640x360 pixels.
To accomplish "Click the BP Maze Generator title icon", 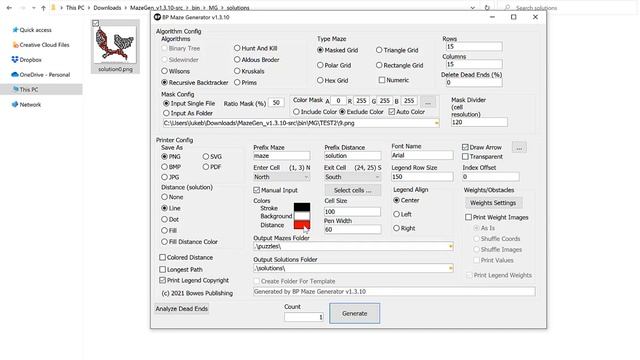I will tap(157, 17).
